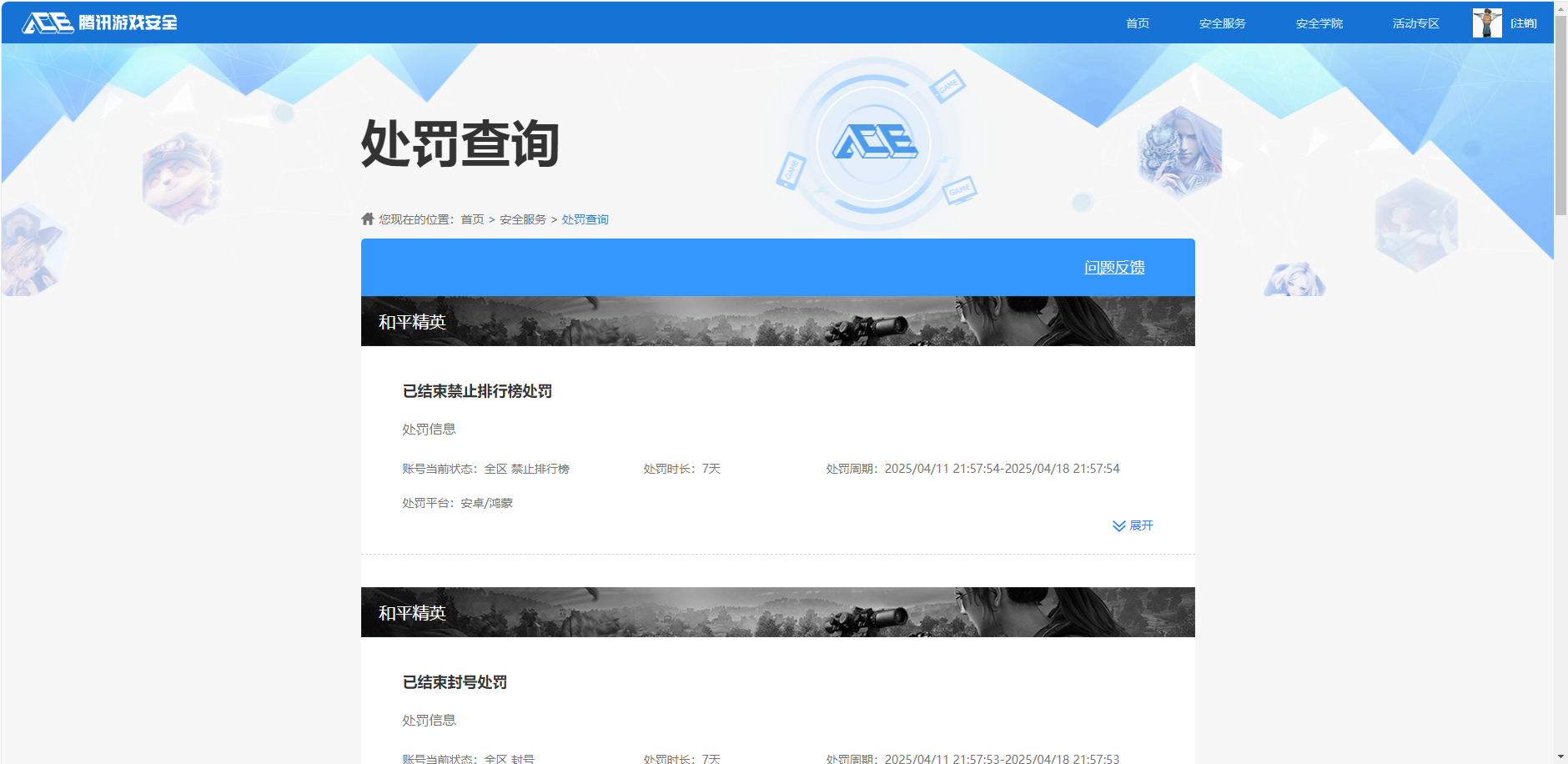Click the large circular ACE emblem
This screenshot has width=1568, height=764.
[x=874, y=143]
